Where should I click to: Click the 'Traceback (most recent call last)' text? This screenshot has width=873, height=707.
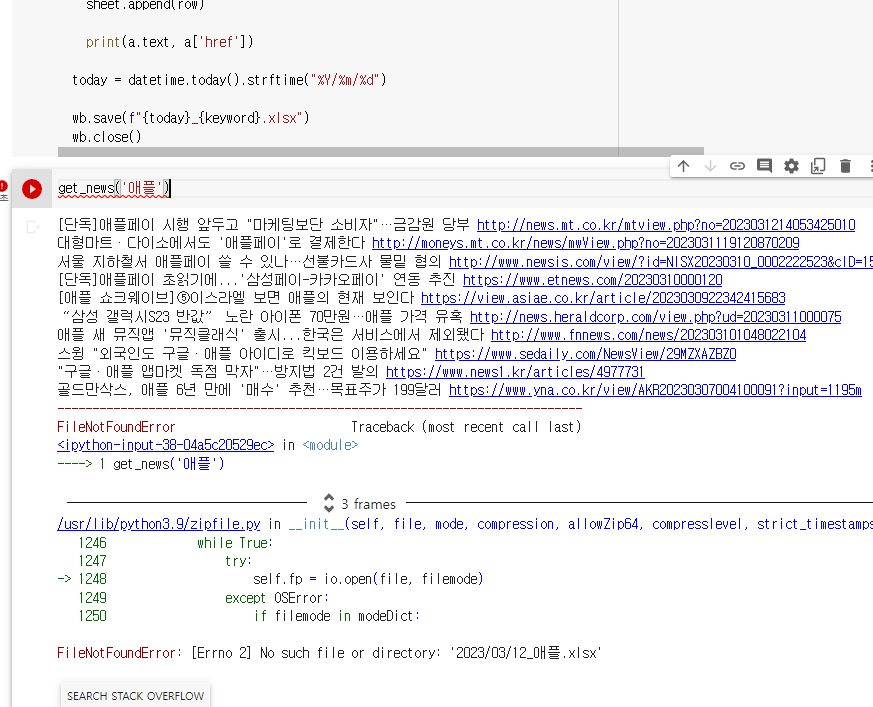pyautogui.click(x=466, y=427)
